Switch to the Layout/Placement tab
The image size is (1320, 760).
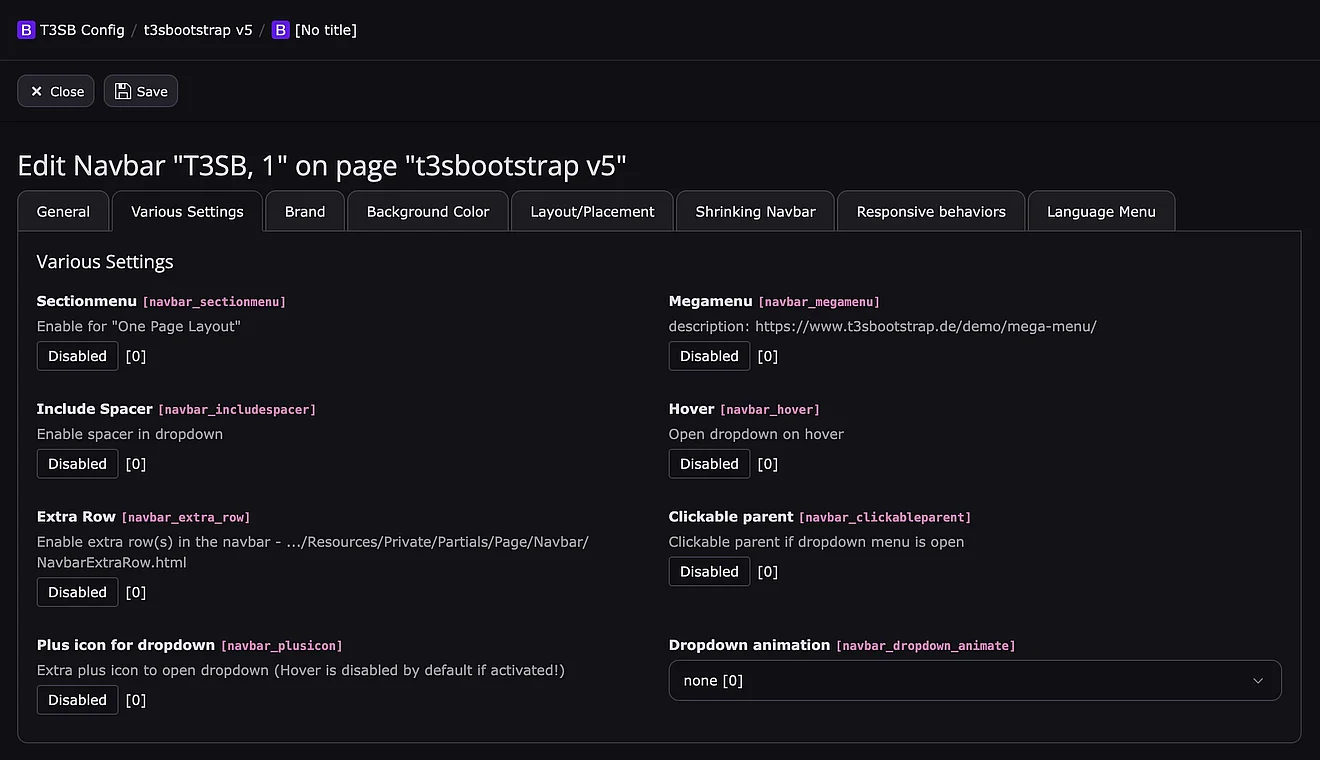592,212
